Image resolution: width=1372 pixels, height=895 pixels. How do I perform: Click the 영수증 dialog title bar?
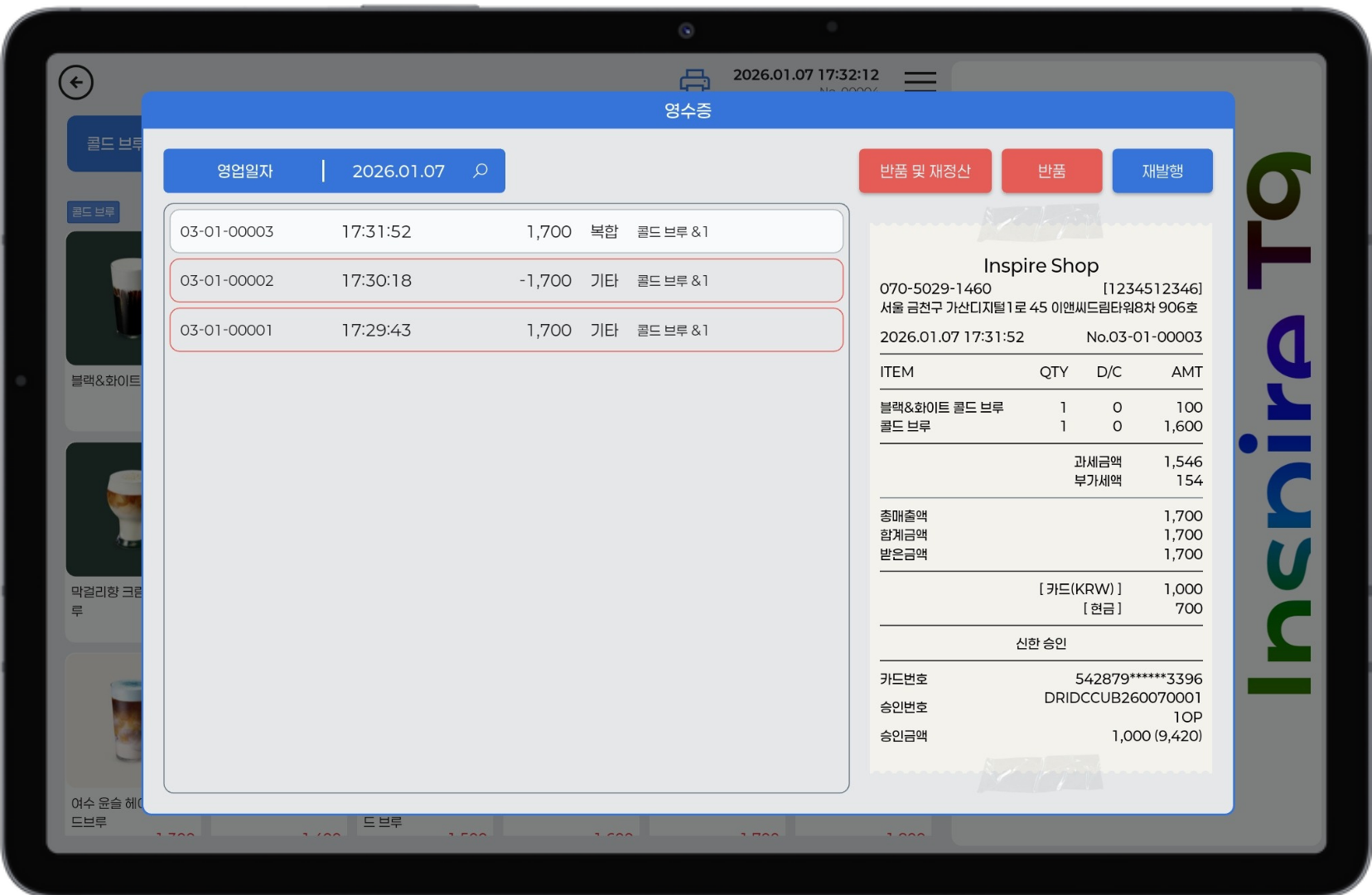(x=688, y=110)
